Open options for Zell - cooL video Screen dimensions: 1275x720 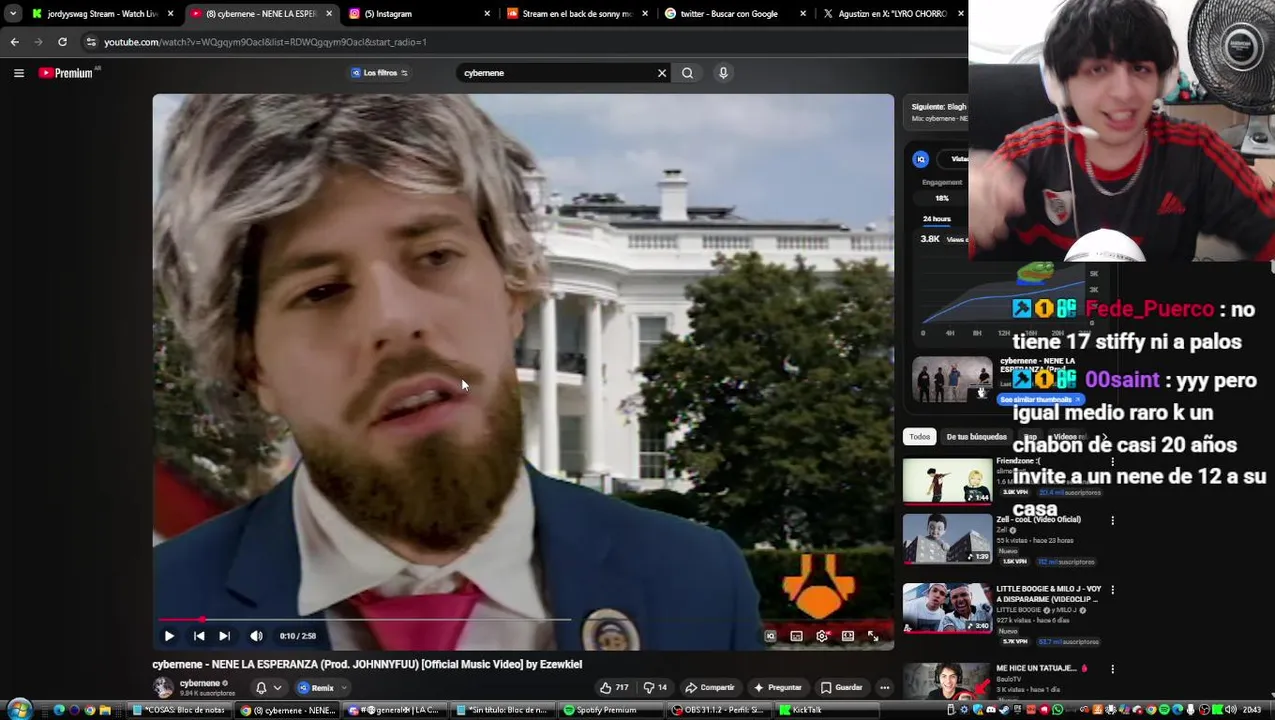1112,520
